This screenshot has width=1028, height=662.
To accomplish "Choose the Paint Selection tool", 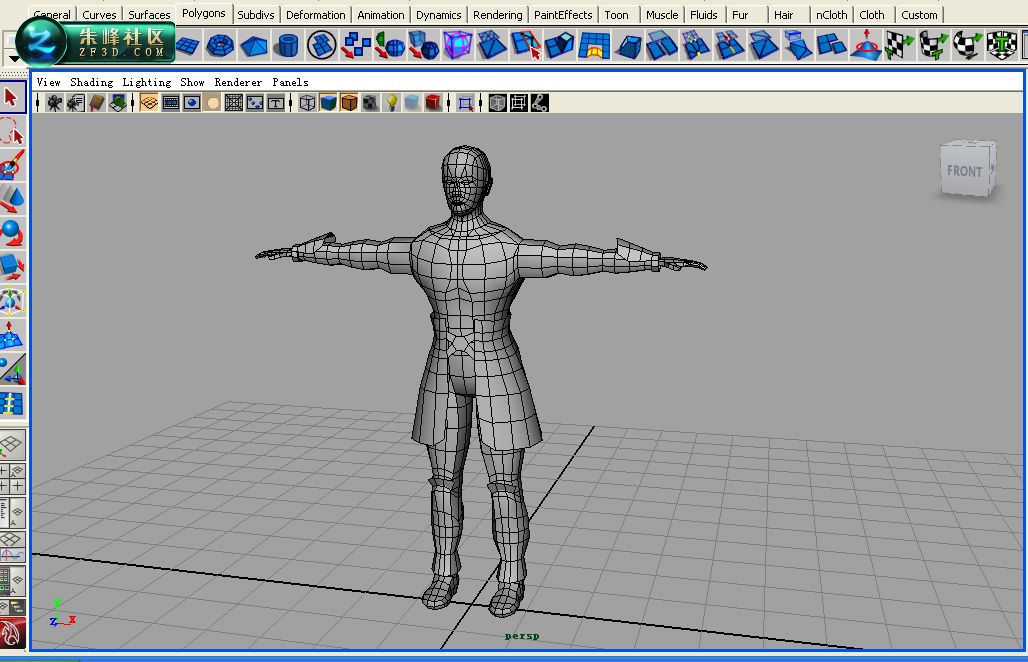I will click(11, 165).
